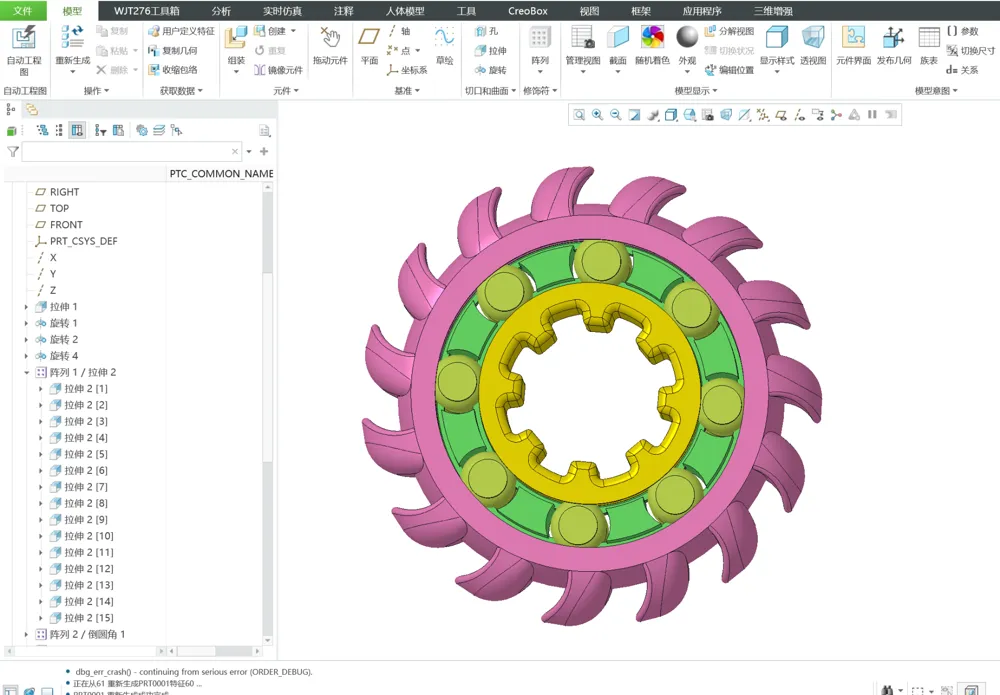Click the model tree filter search field

(x=128, y=152)
